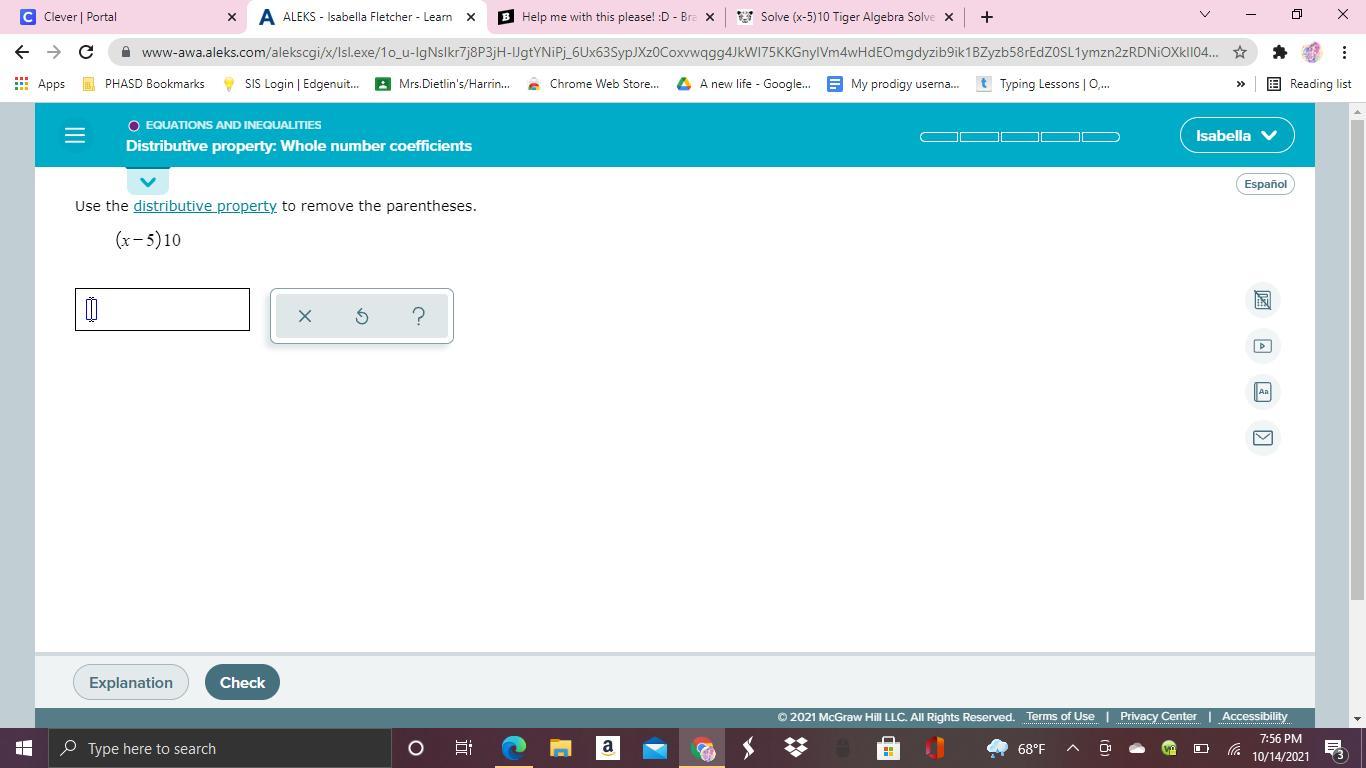Open the Chrome profile avatar

coord(1312,52)
